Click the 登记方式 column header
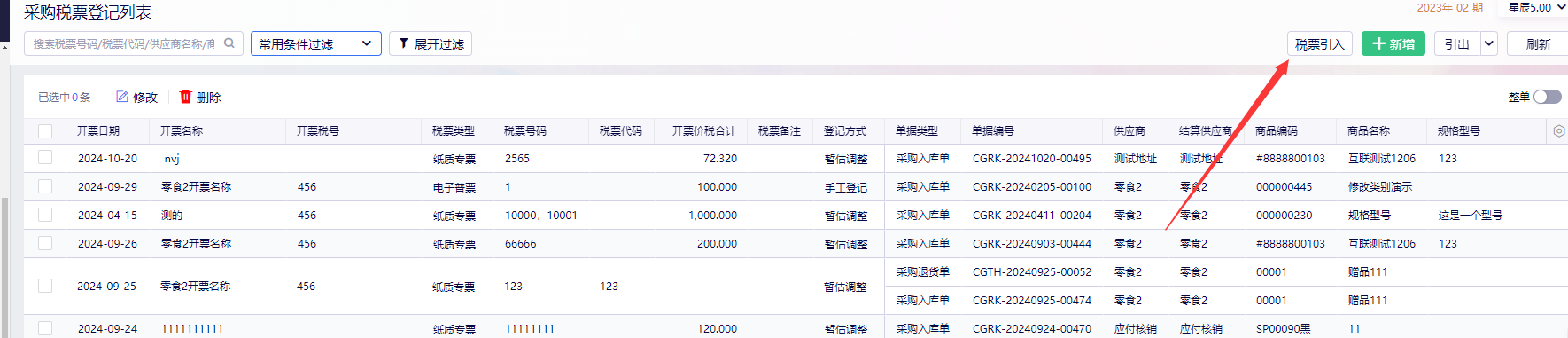The height and width of the screenshot is (338, 1568). pos(845,130)
